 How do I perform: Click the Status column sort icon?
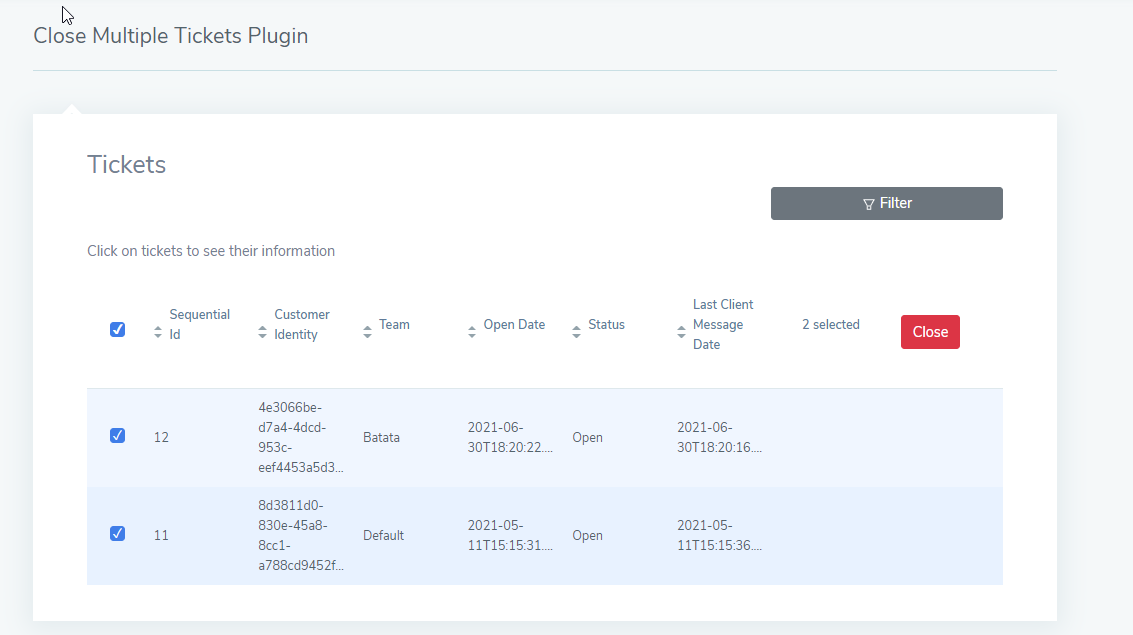pyautogui.click(x=577, y=332)
